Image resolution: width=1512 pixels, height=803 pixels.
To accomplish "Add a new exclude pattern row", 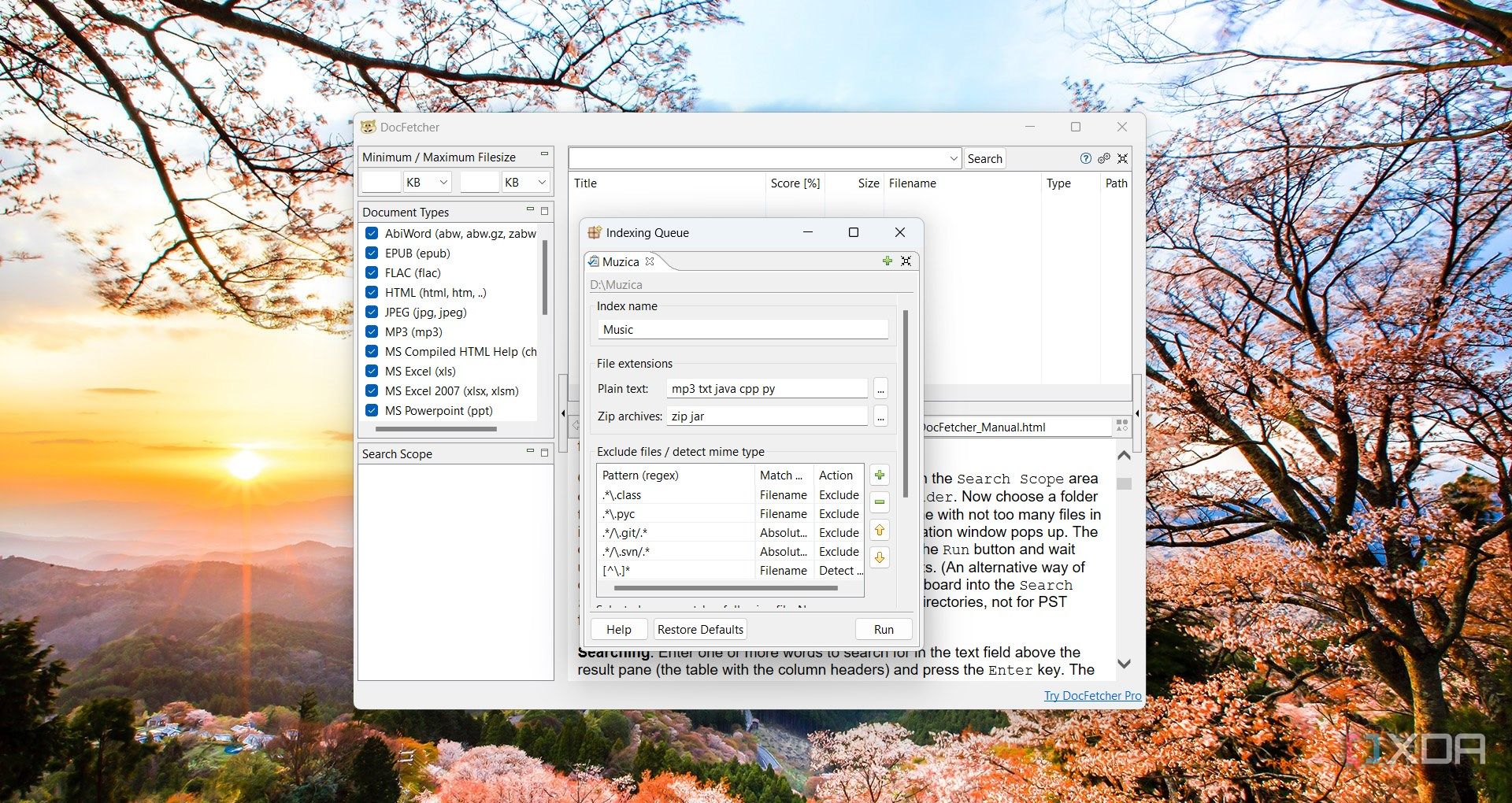I will pos(880,475).
